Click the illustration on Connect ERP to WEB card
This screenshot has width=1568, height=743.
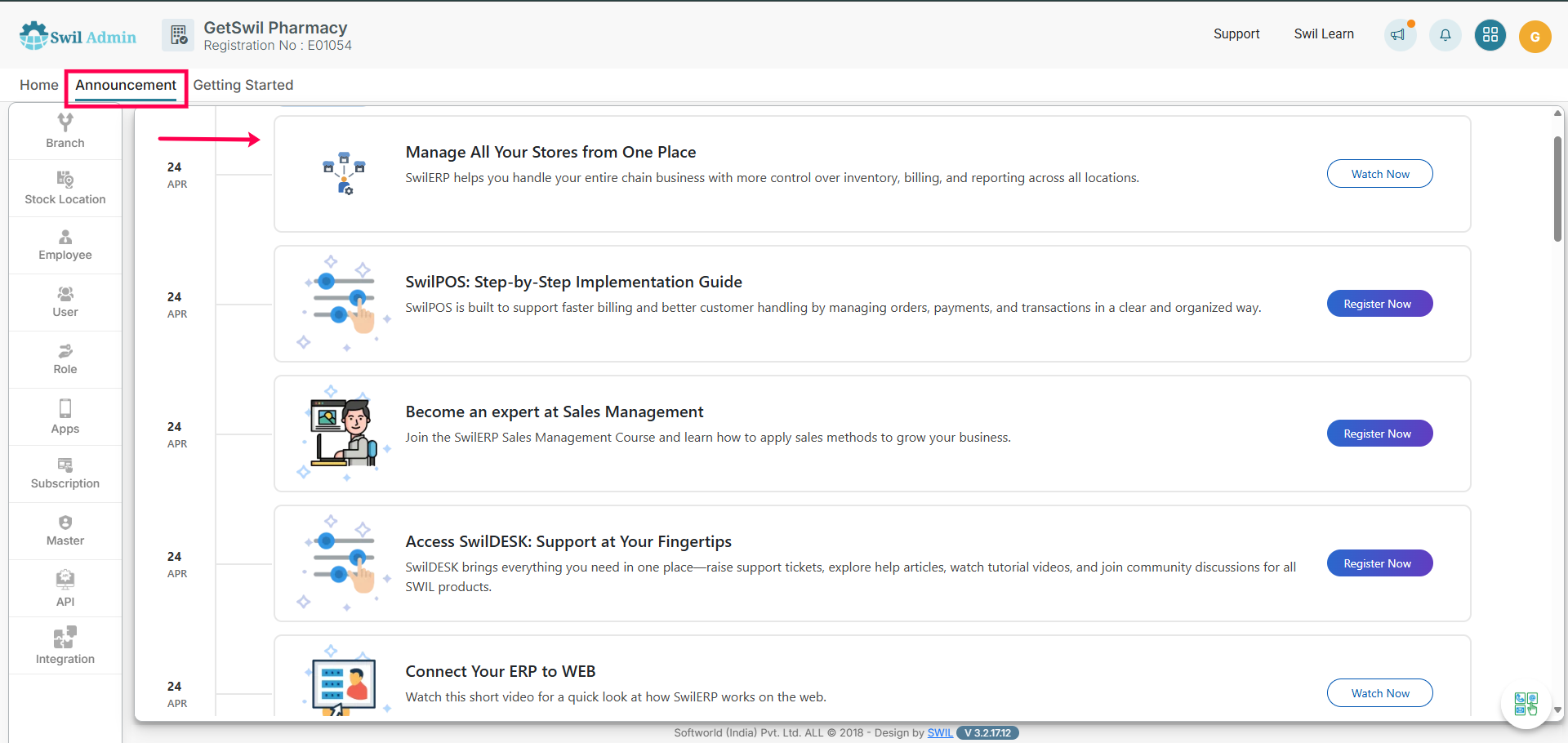(x=344, y=682)
